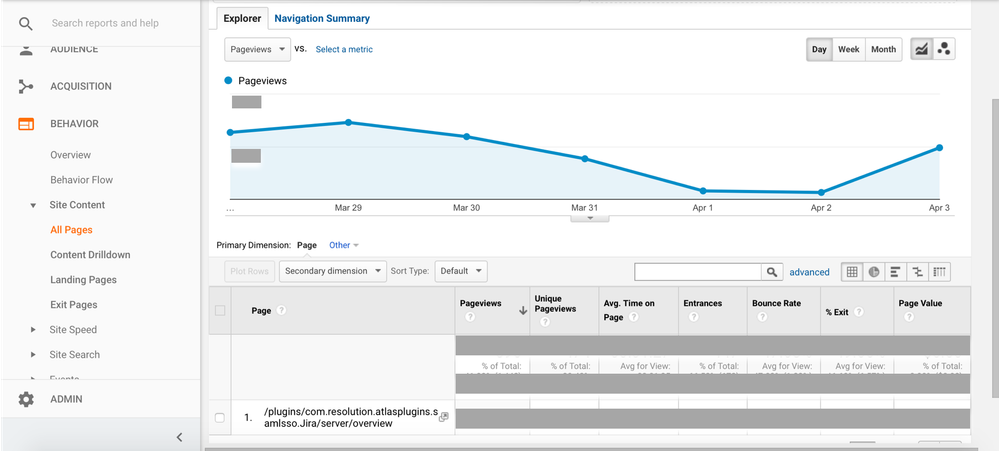Viewport: 999px width, 451px height.
Task: Select Page as primary dimension
Action: point(307,245)
